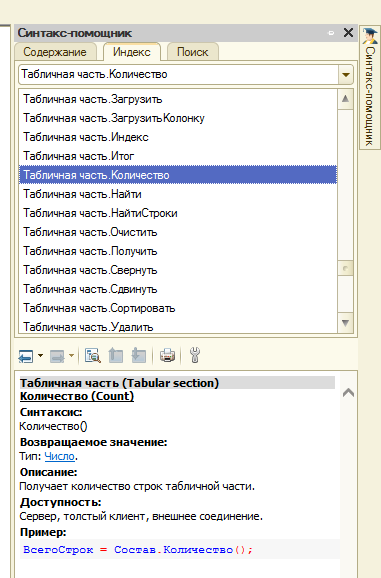Image resolution: width=381 pixels, height=578 pixels.
Task: Switch to the Содержание tab
Action: point(55,52)
